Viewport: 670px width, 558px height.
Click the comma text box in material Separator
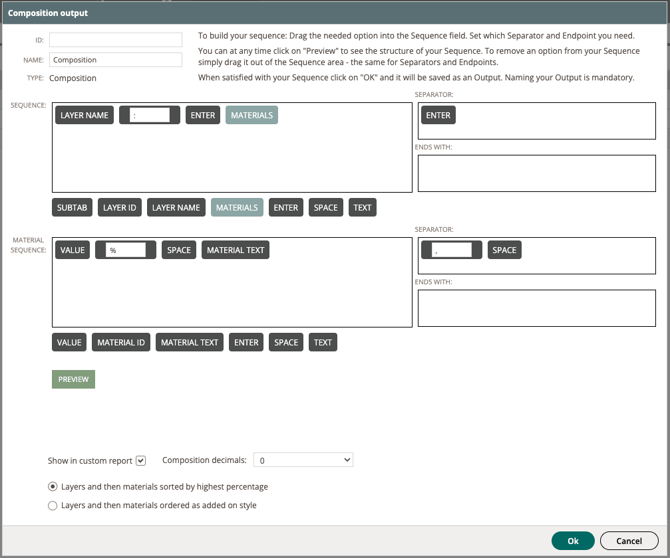(452, 250)
